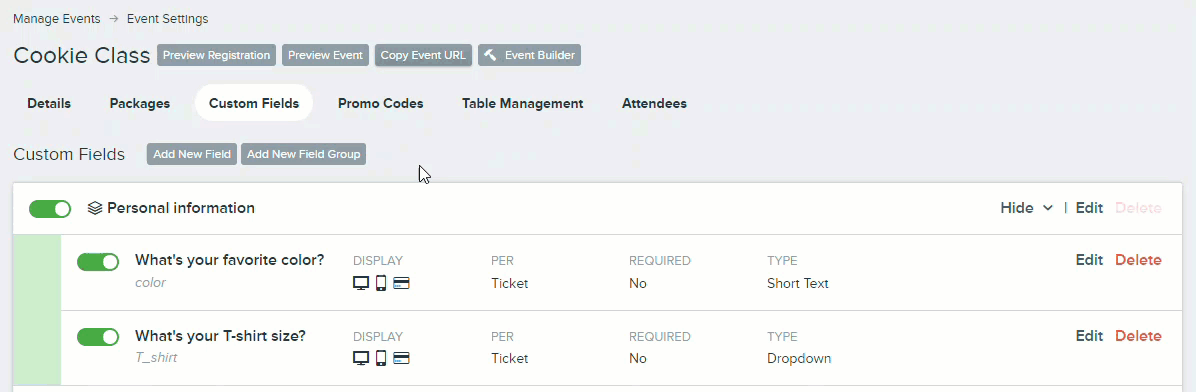Delete the favorite color field

coord(1138,260)
